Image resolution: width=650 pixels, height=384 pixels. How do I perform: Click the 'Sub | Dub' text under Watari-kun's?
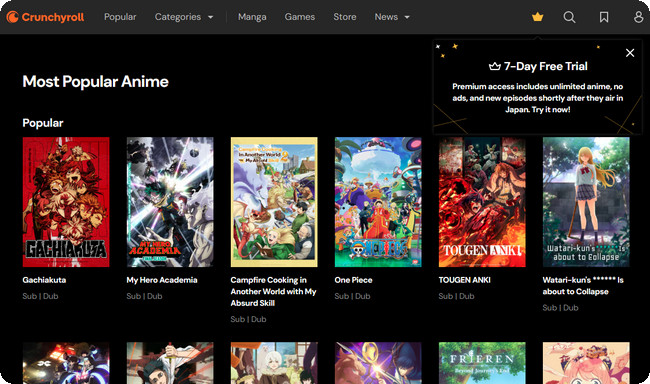tap(560, 308)
